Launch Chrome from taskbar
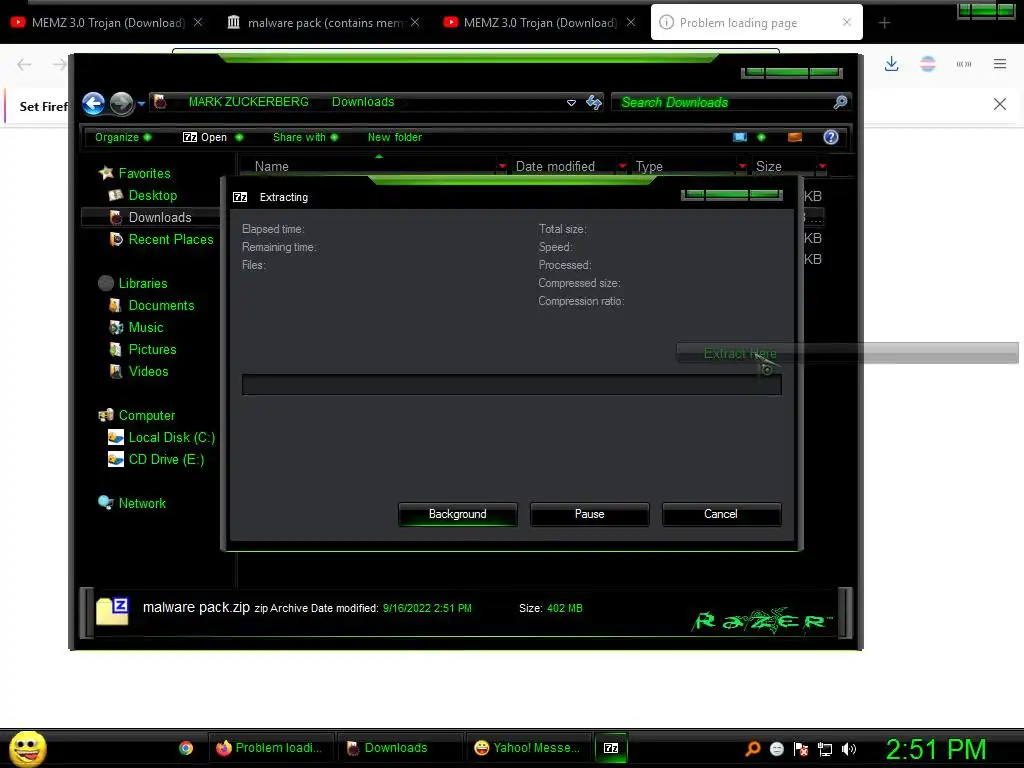This screenshot has width=1024, height=768. click(x=186, y=748)
